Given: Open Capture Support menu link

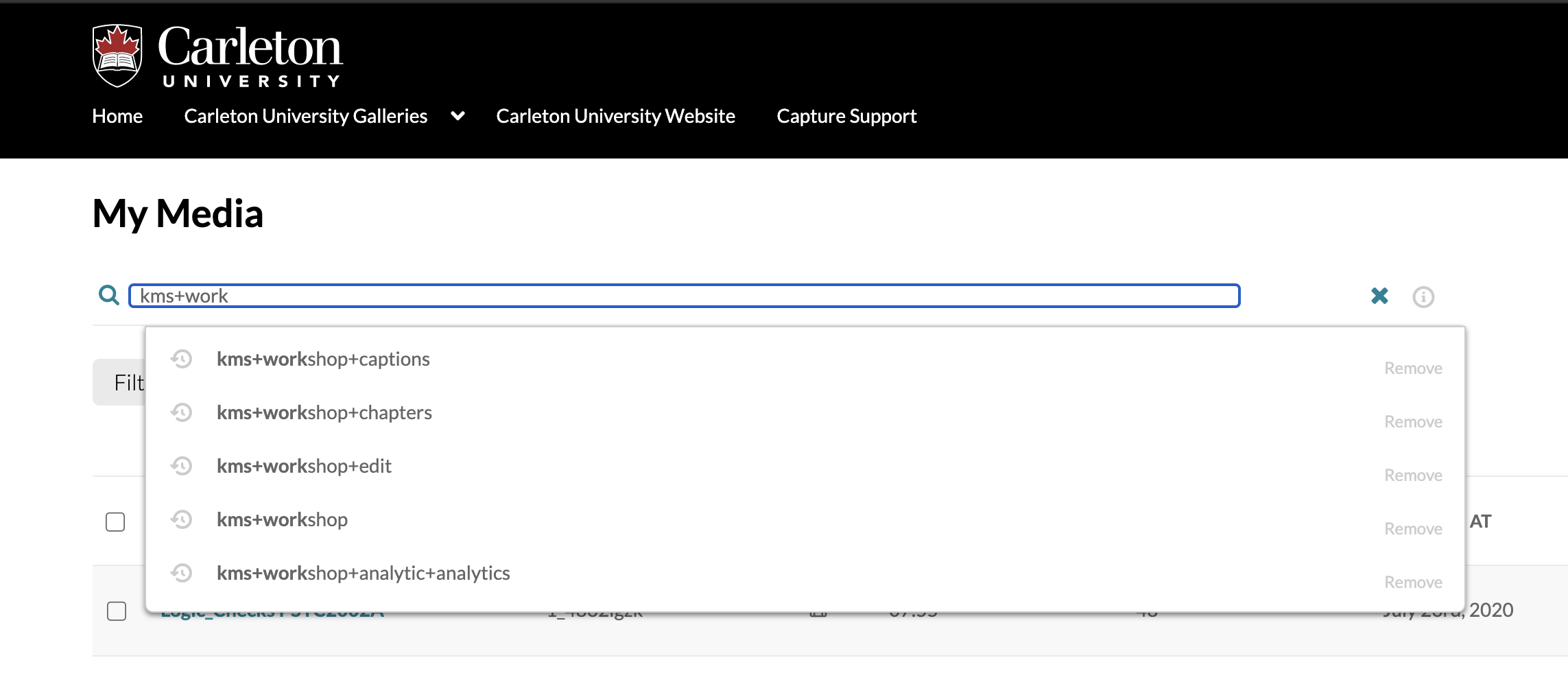Looking at the screenshot, I should tap(846, 116).
